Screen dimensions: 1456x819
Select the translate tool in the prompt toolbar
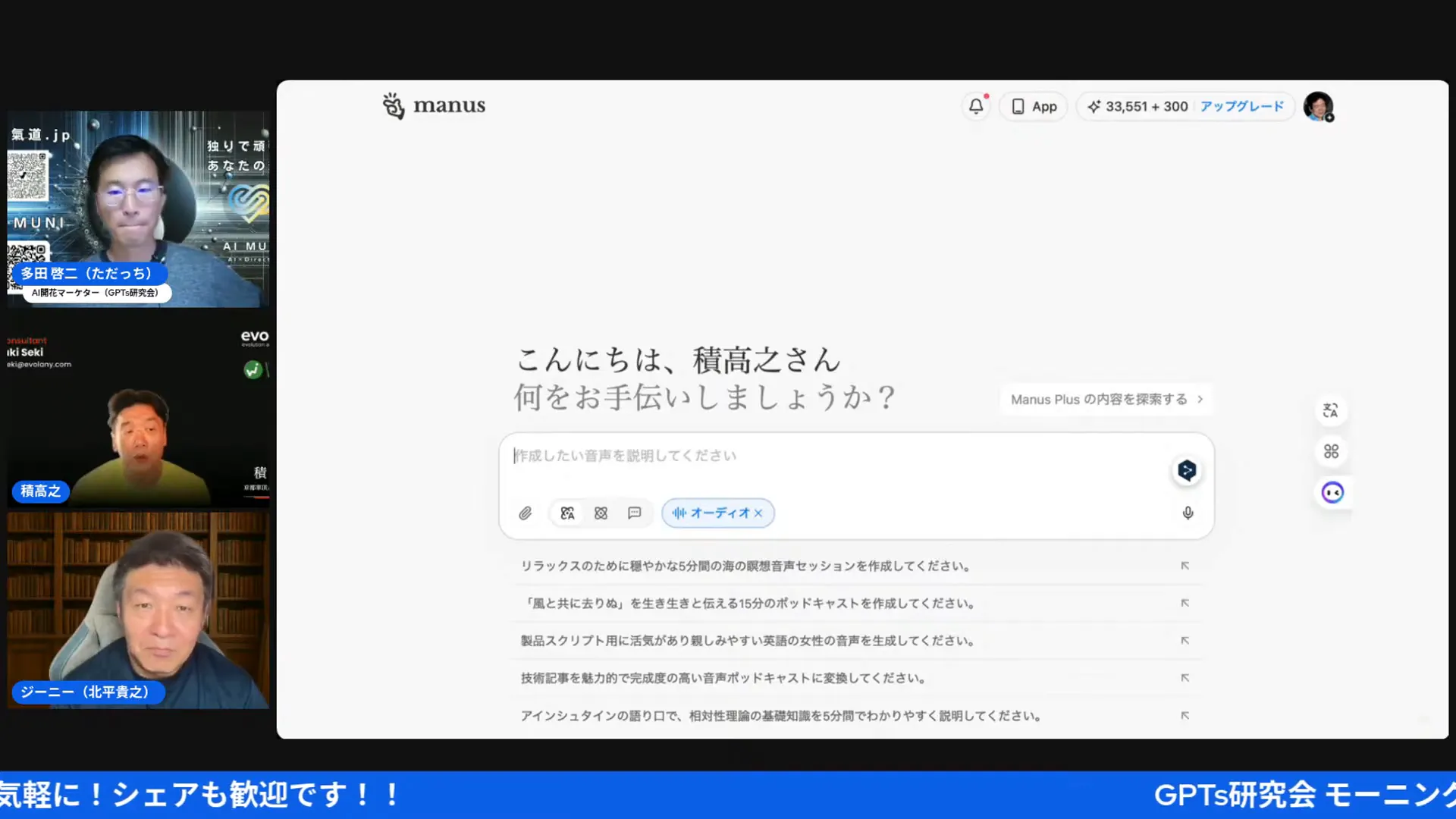[567, 513]
